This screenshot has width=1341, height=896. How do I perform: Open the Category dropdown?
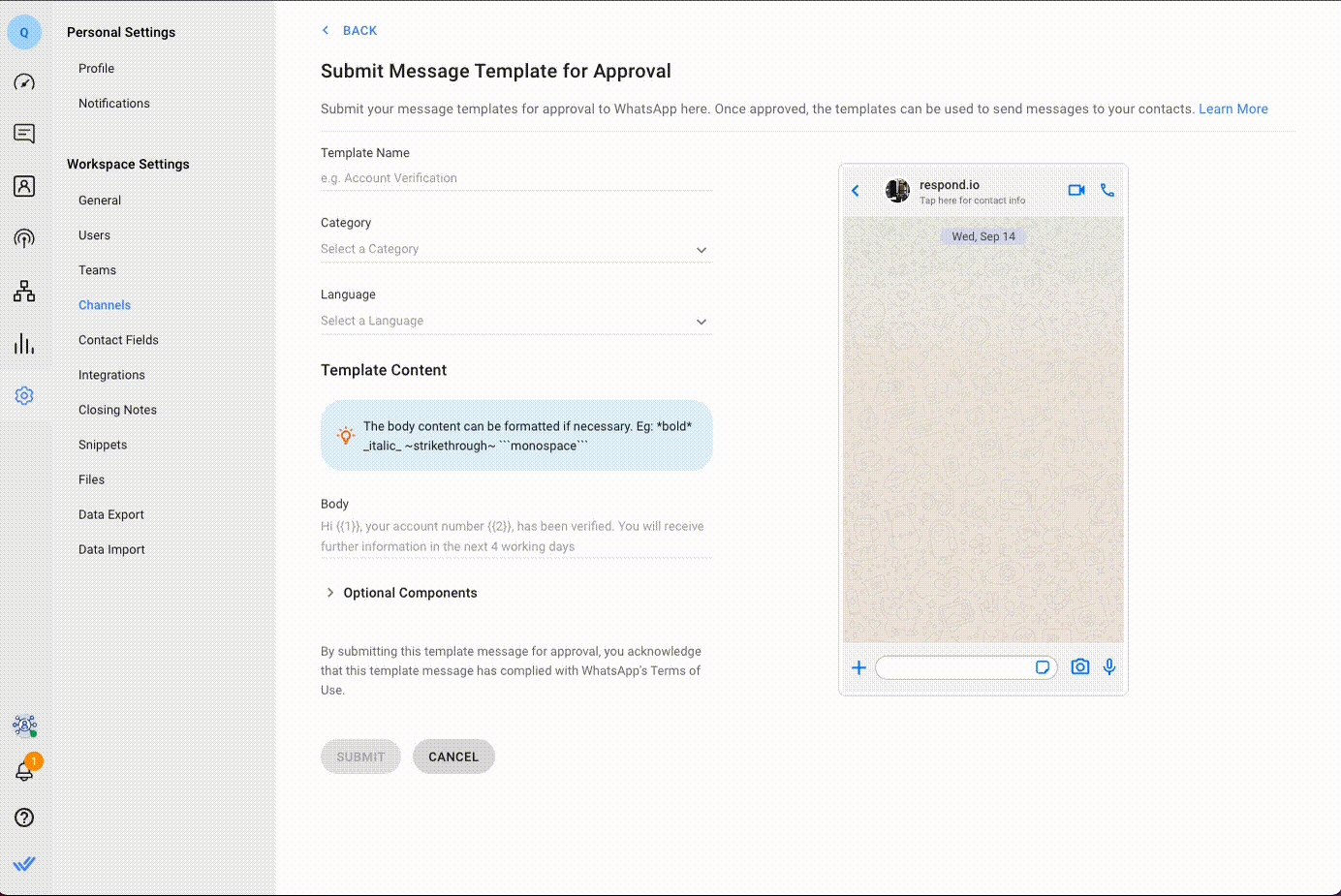click(516, 249)
